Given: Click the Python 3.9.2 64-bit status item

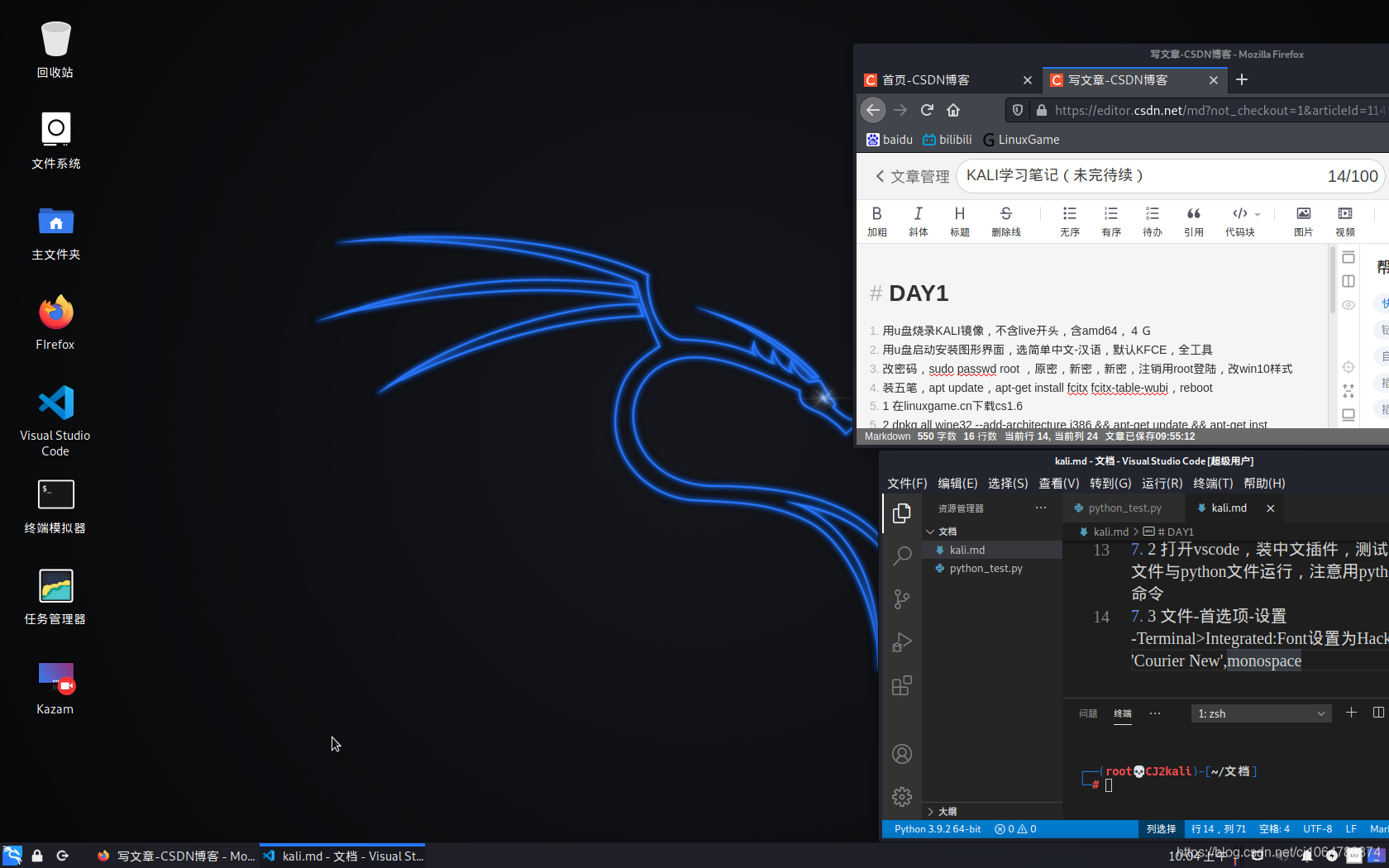Looking at the screenshot, I should point(938,829).
